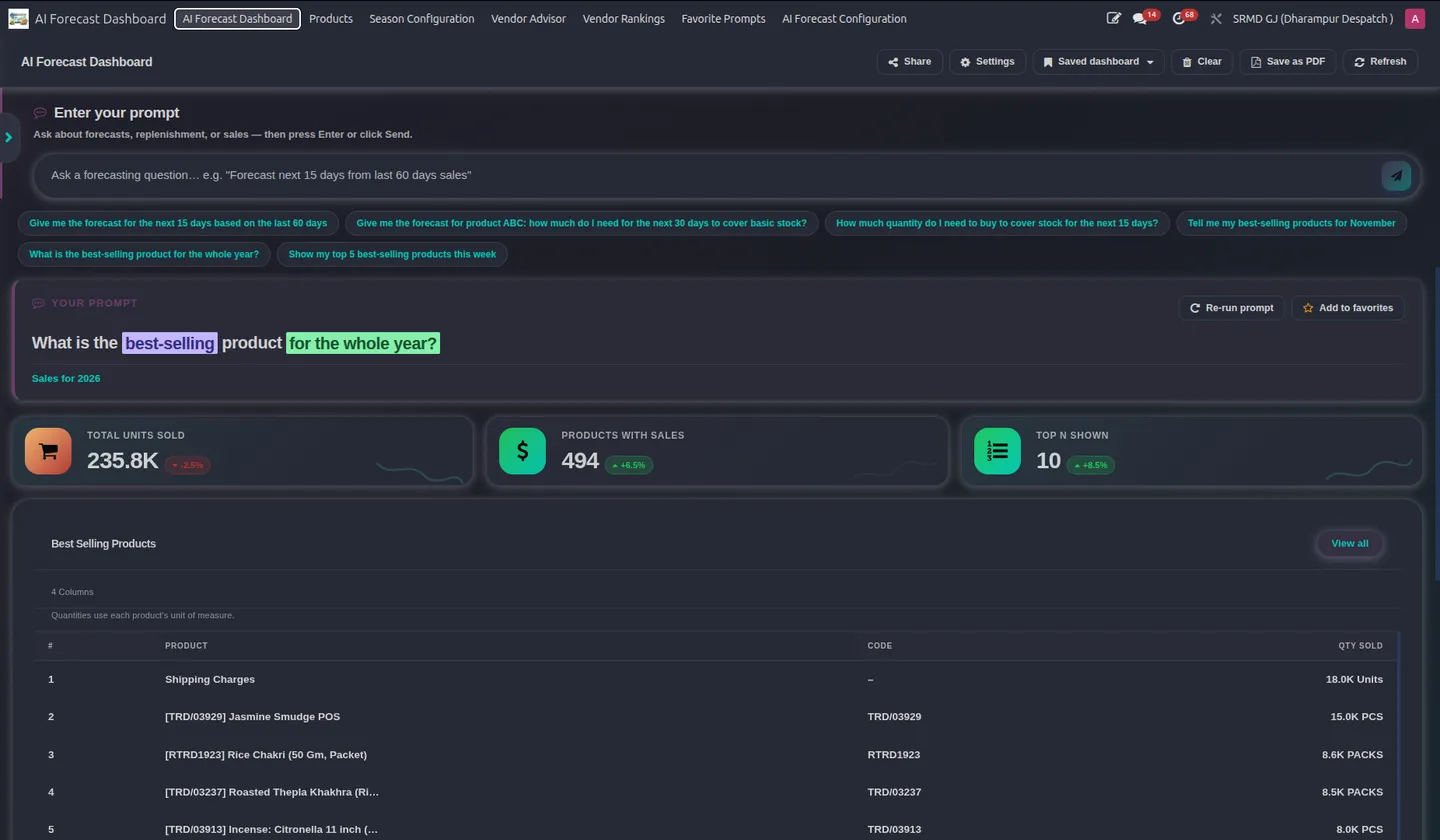Select 'forecast for product ABC' suggestion chip

[582, 223]
